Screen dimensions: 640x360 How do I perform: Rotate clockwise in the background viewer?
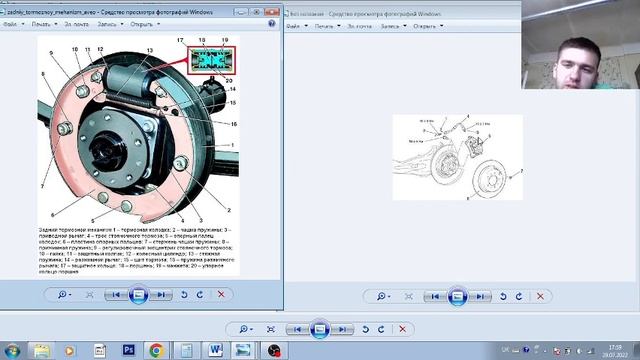[381, 329]
